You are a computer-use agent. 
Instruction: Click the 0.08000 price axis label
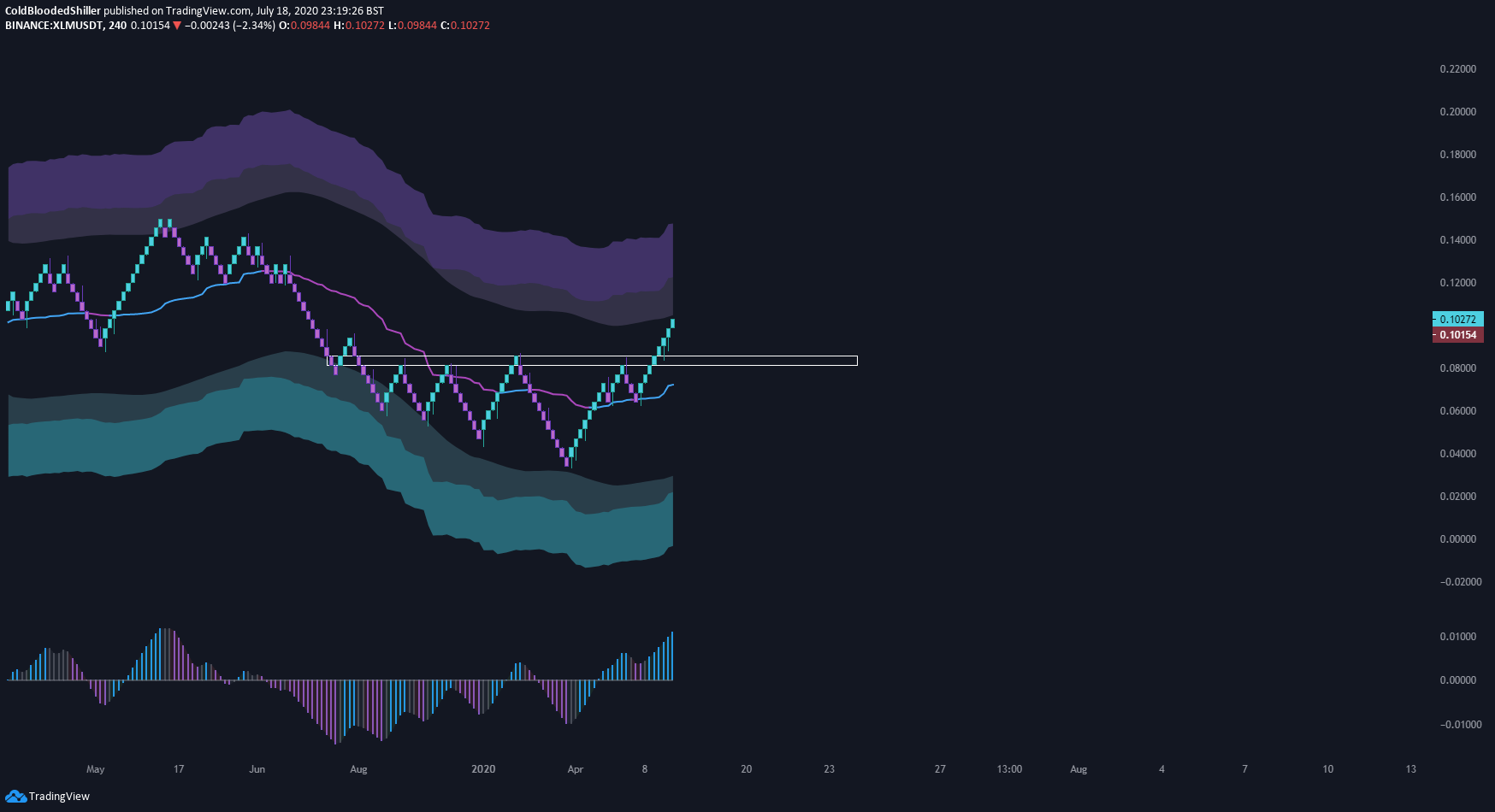pyautogui.click(x=1458, y=368)
